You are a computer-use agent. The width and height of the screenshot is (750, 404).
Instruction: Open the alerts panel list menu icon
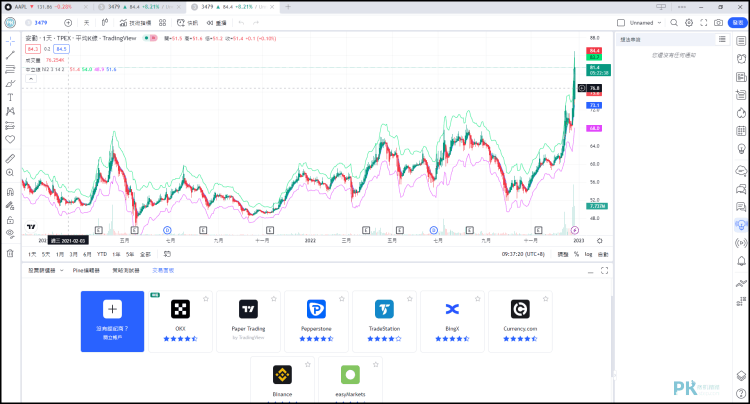[722, 39]
